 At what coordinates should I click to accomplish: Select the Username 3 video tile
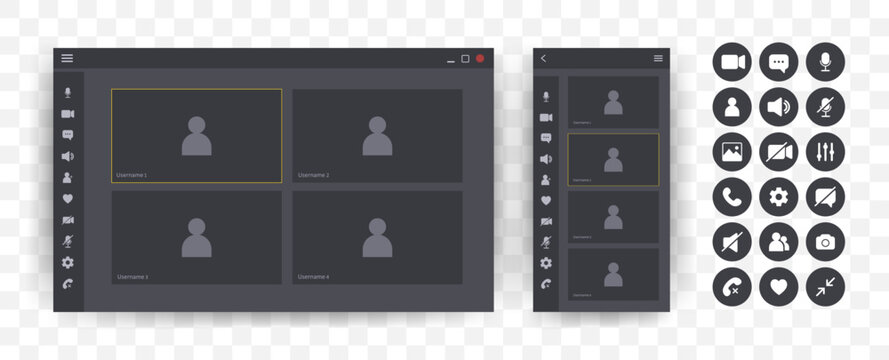197,238
